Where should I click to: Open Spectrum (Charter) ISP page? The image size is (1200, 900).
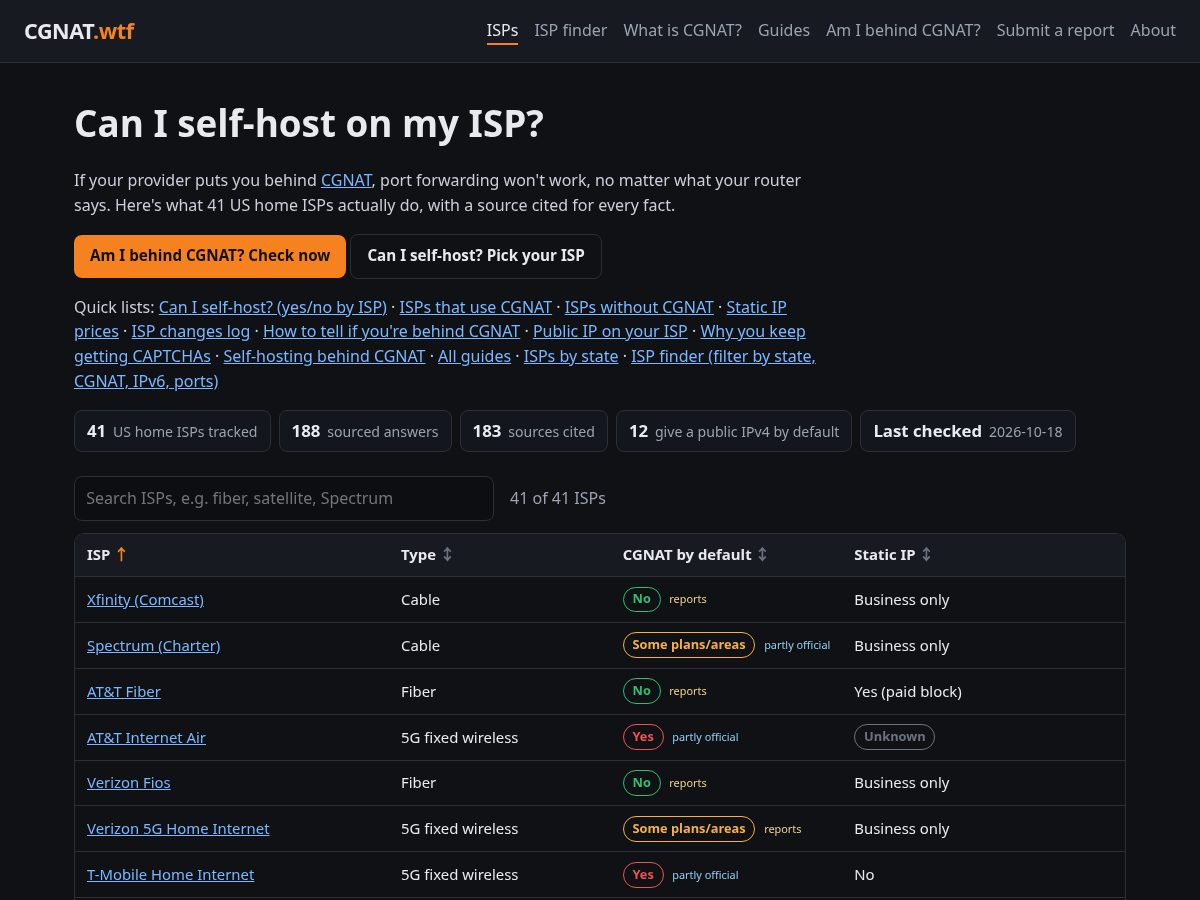click(x=154, y=646)
